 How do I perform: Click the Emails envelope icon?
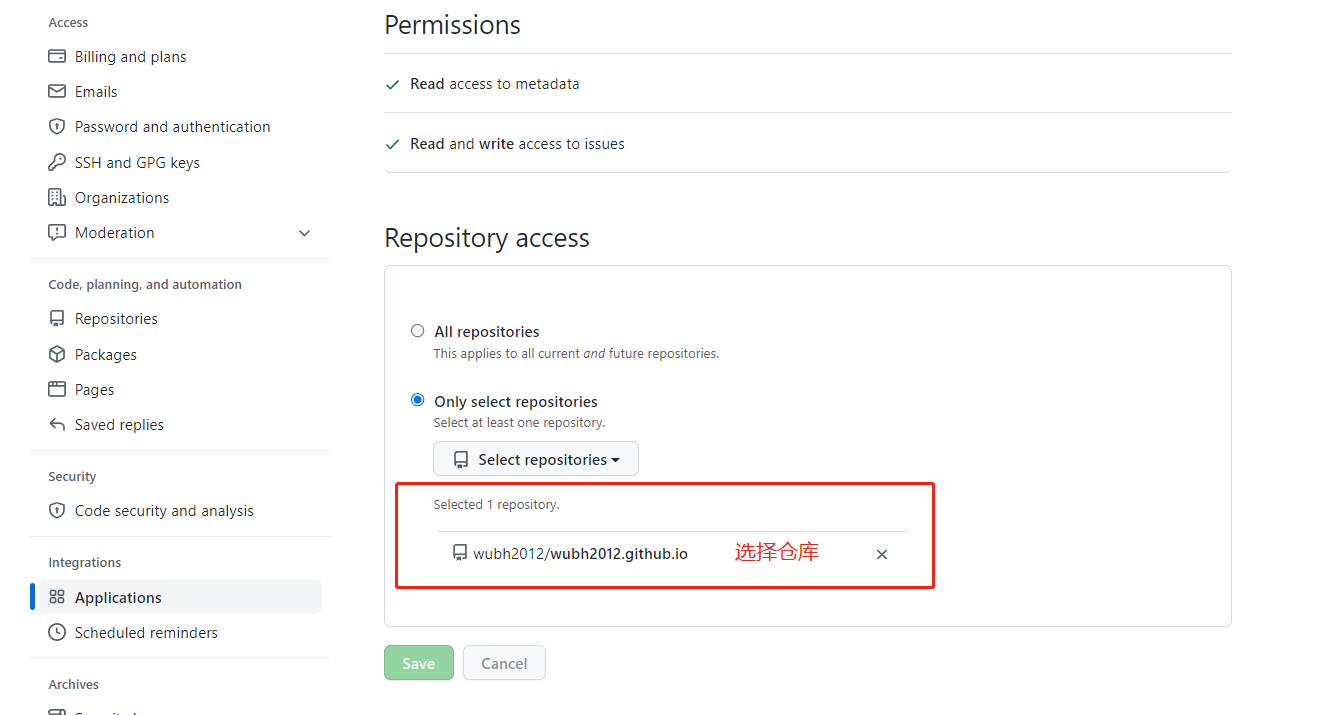57,92
